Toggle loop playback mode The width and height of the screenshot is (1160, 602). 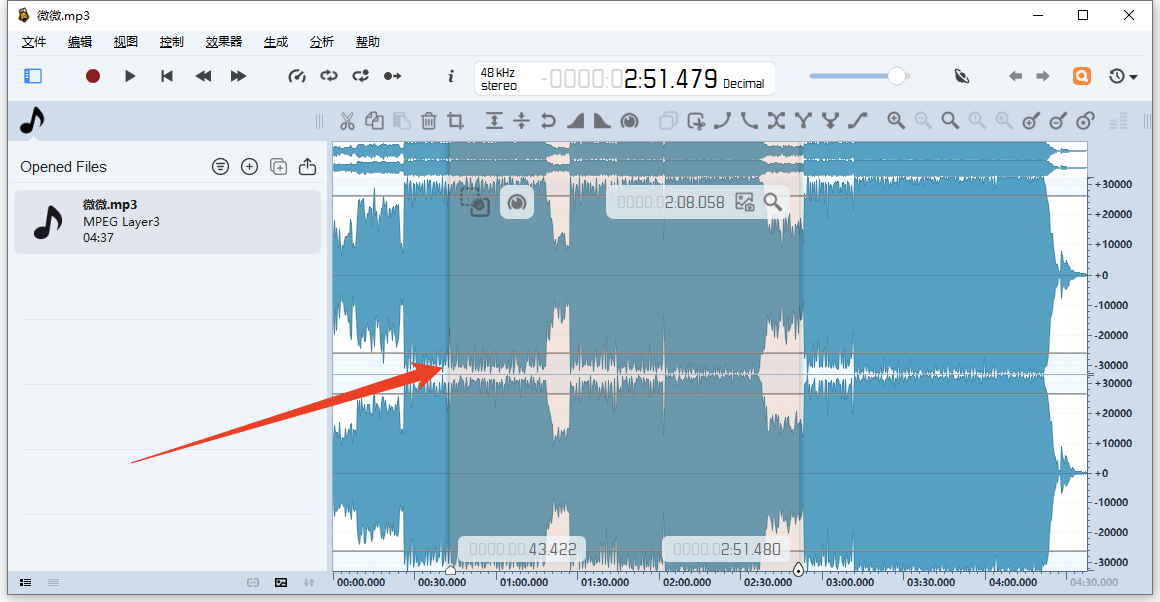coord(329,76)
